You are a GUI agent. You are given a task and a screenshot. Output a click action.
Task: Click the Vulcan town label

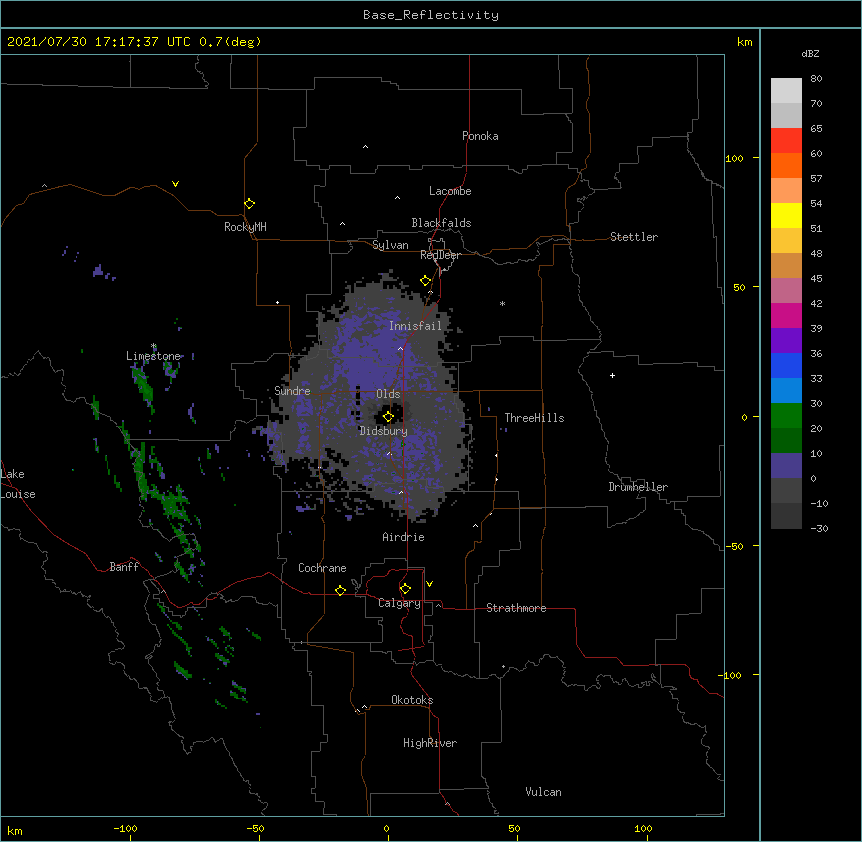coord(543,792)
